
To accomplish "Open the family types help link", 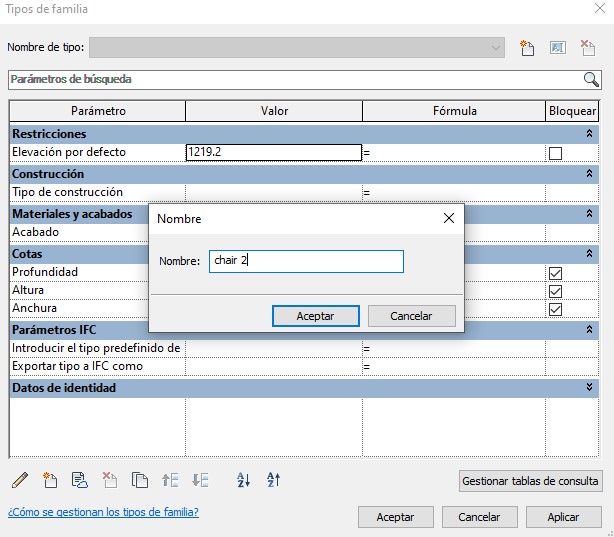I will pos(103,512).
